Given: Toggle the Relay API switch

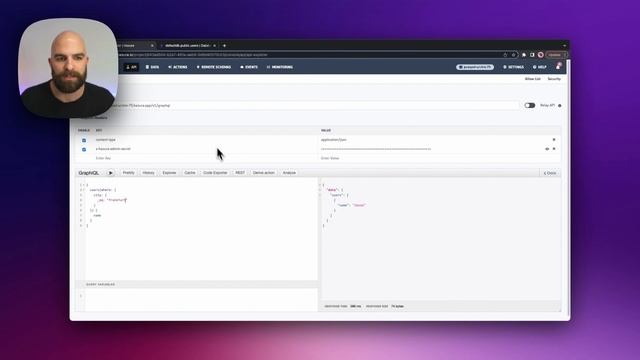Looking at the screenshot, I should point(529,105).
